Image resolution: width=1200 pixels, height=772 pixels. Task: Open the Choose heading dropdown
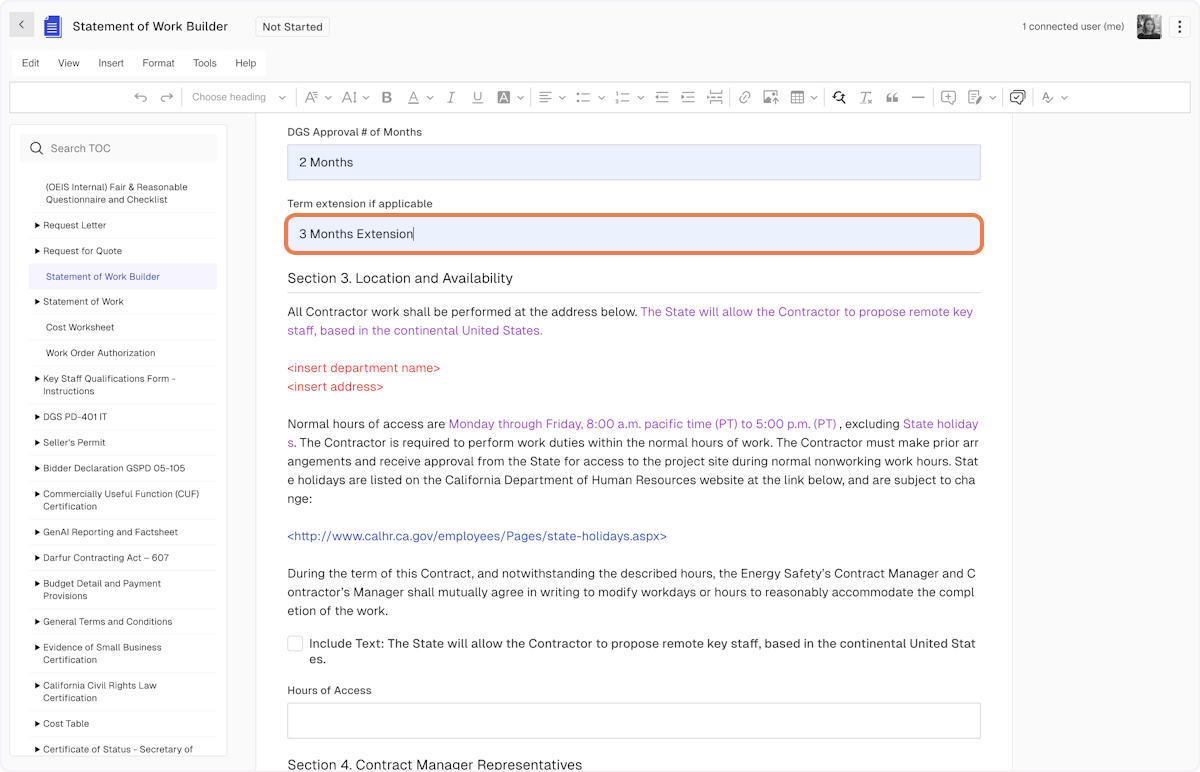pos(238,97)
